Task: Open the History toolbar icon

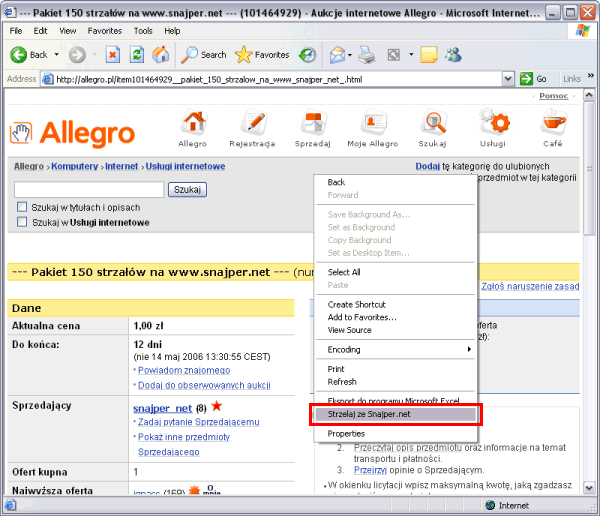Action: pos(308,55)
